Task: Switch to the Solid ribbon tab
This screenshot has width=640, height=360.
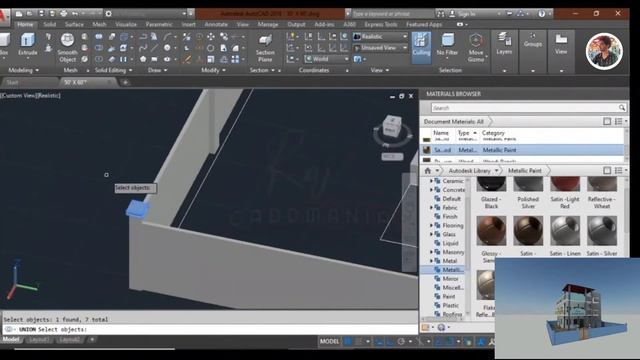Action: (x=49, y=24)
